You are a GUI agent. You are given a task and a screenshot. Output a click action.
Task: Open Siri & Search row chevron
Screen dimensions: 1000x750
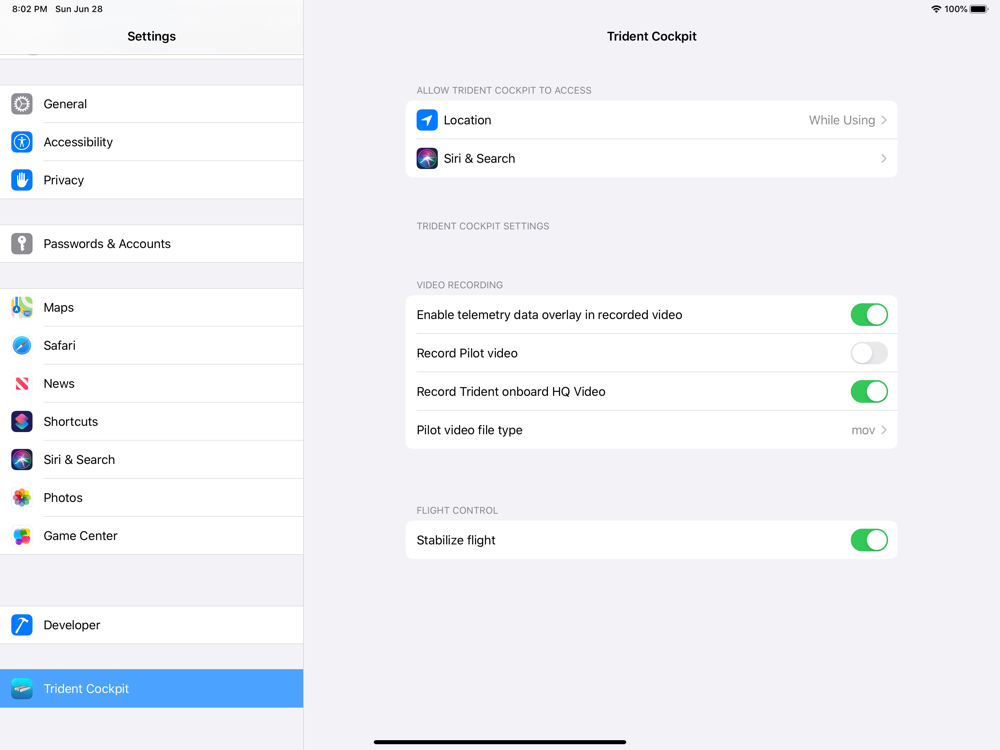pos(884,158)
